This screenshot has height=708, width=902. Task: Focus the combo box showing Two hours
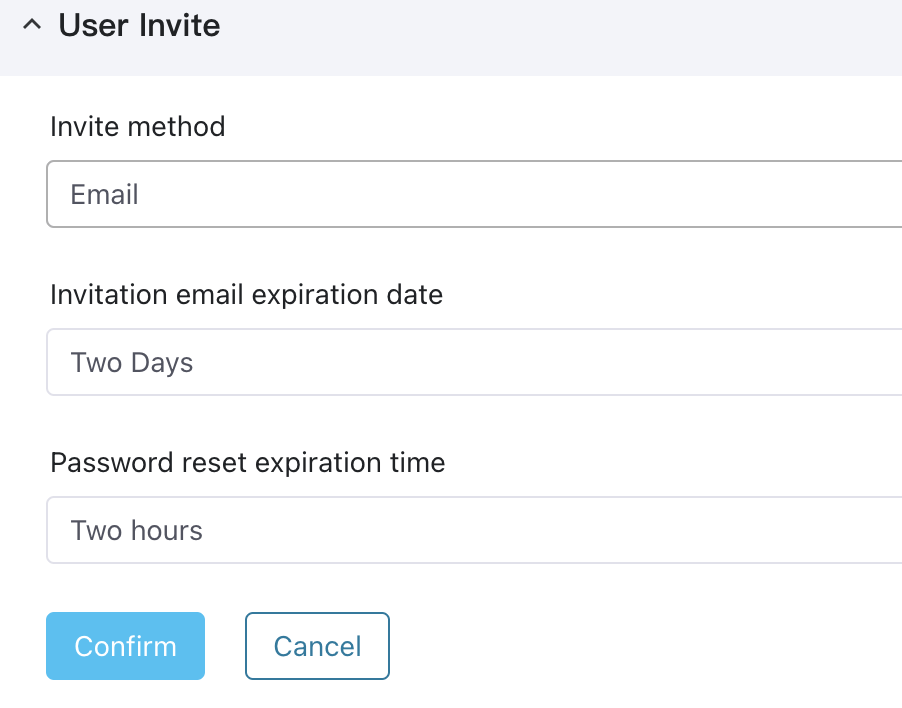[474, 530]
